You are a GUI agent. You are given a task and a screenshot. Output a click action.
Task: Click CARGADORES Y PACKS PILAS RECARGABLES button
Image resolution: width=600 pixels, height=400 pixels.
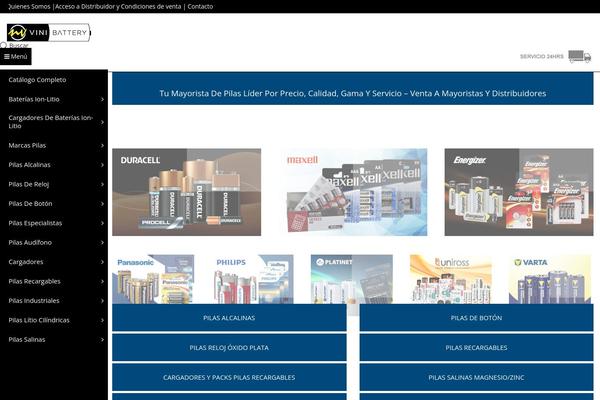tap(229, 377)
